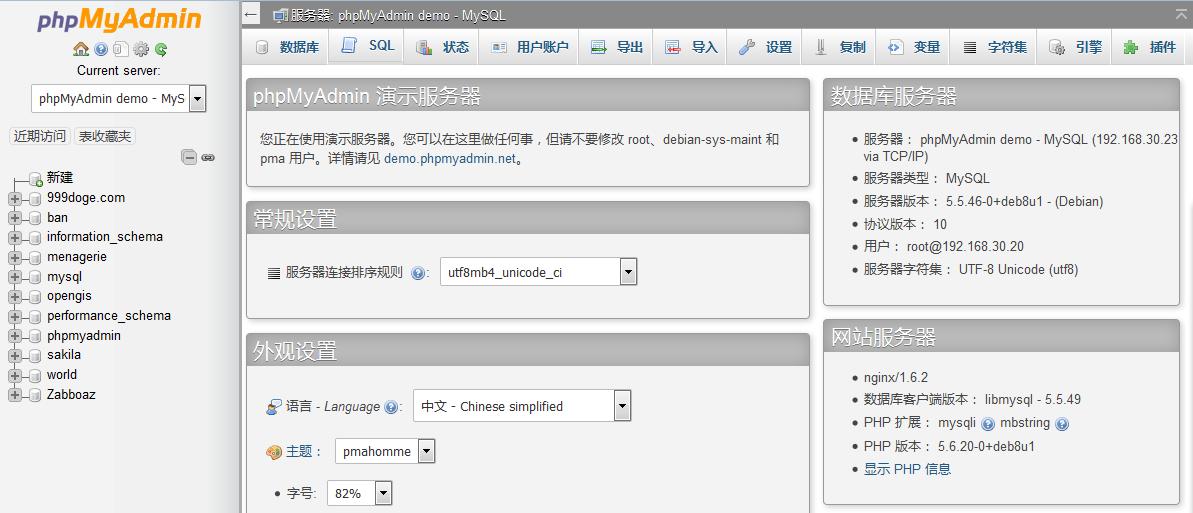
Task: Reload the navigation panel via green icon
Action: point(161,49)
